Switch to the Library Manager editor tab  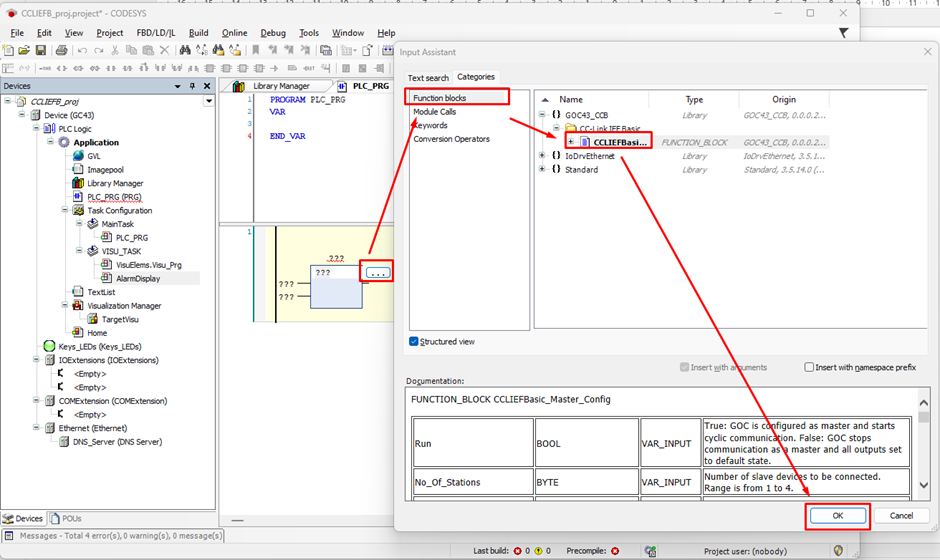pyautogui.click(x=281, y=86)
